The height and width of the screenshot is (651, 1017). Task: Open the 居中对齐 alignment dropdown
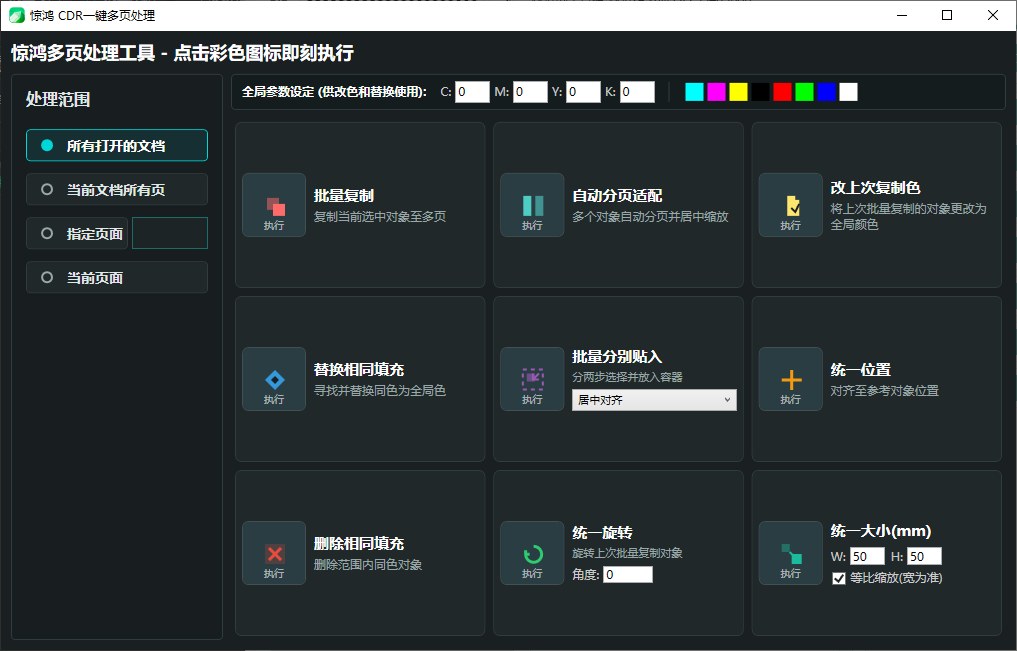654,400
